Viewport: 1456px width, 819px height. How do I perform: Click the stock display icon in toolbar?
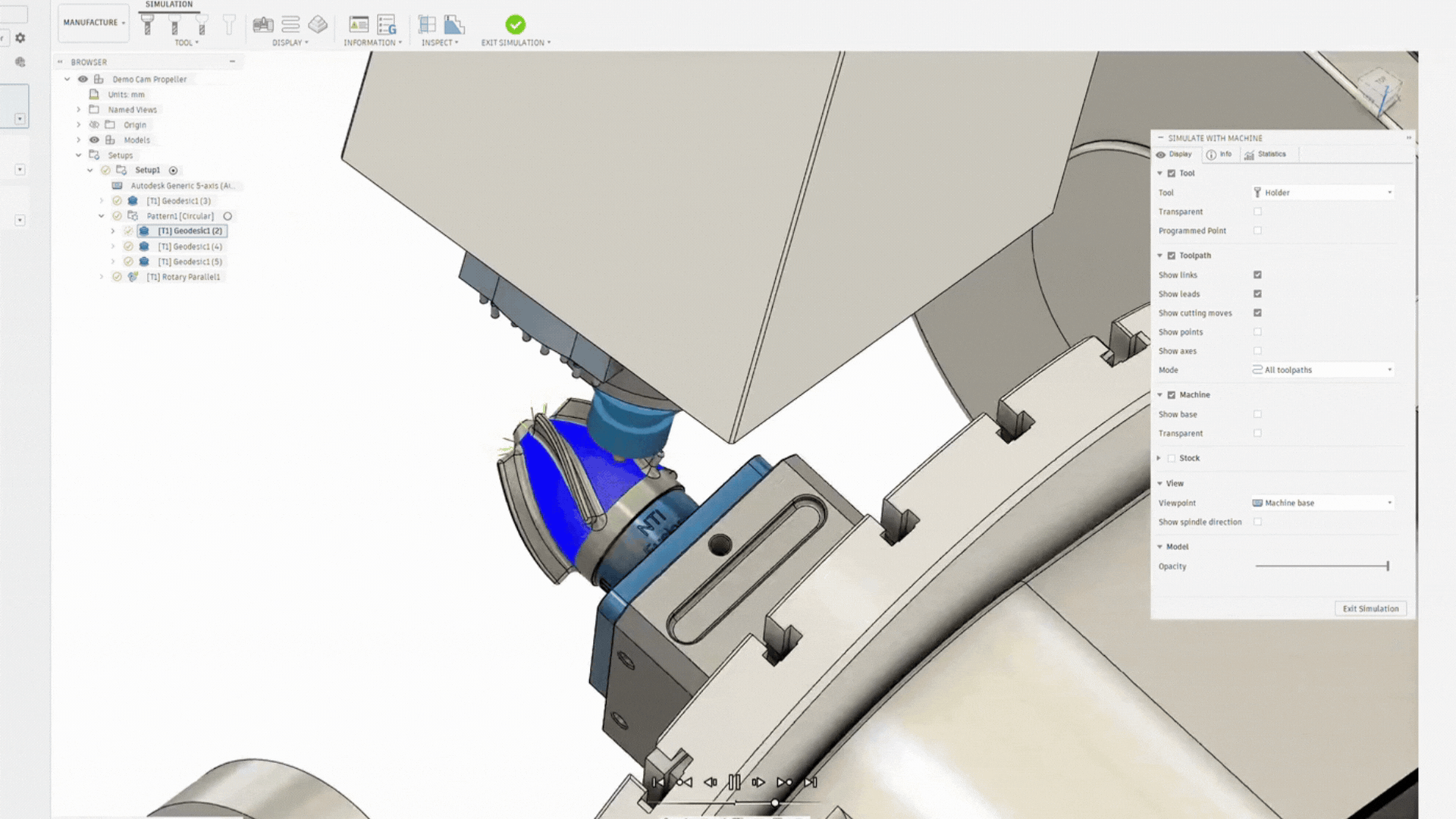(318, 25)
